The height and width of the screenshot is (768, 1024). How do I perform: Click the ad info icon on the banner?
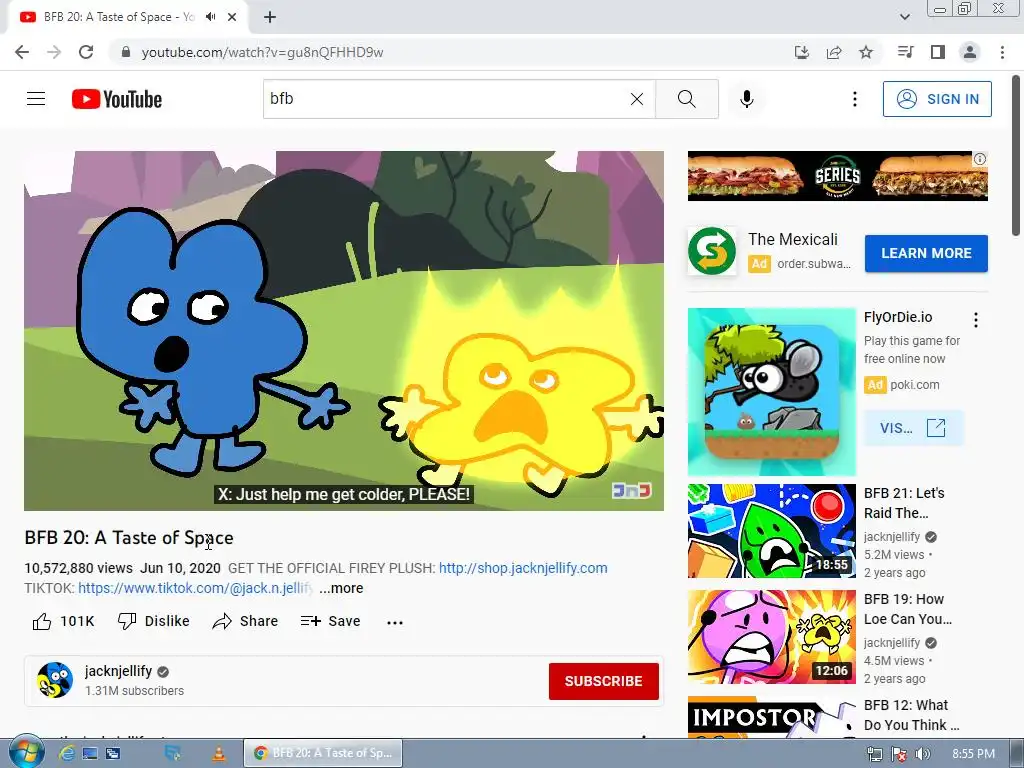point(980,159)
